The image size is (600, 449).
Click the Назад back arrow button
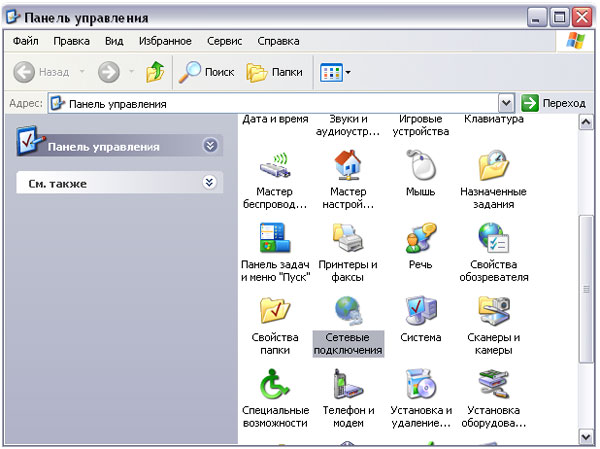point(41,72)
